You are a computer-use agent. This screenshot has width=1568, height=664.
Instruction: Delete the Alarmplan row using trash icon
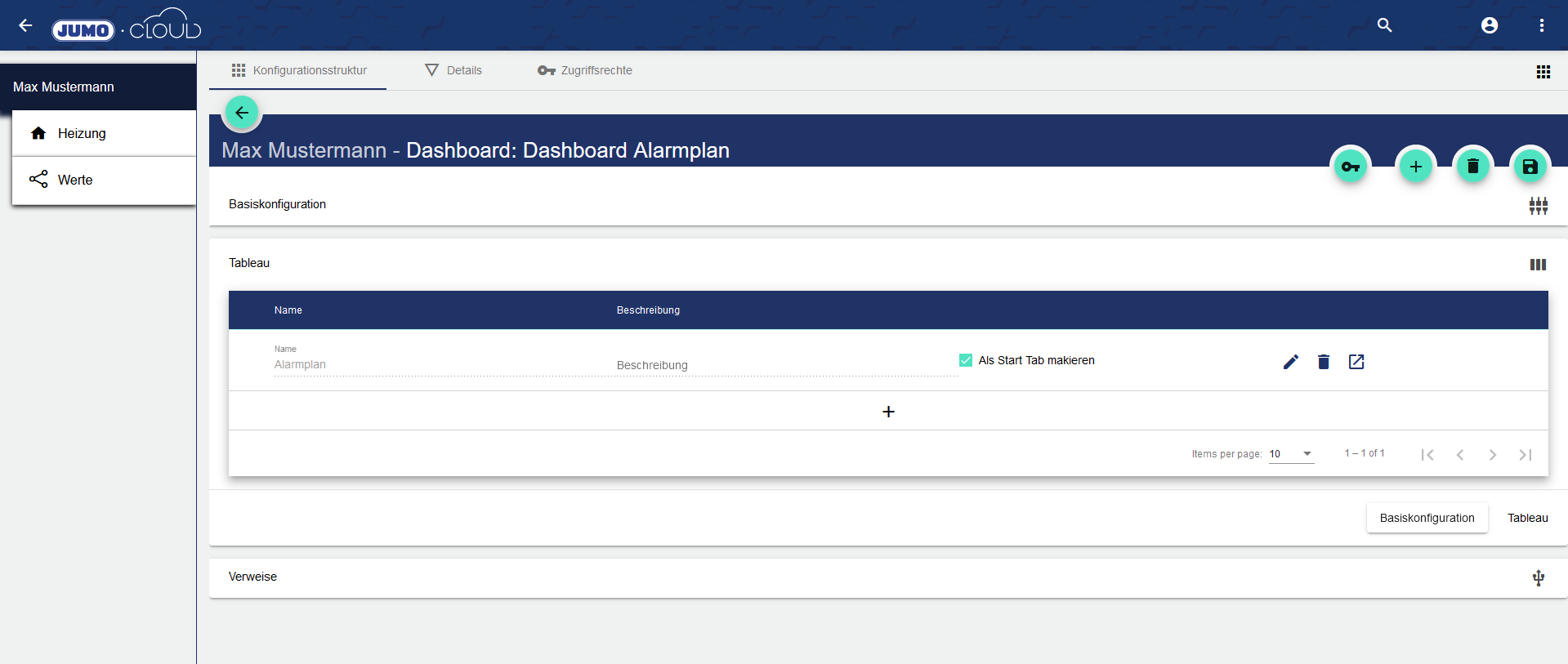(x=1323, y=362)
